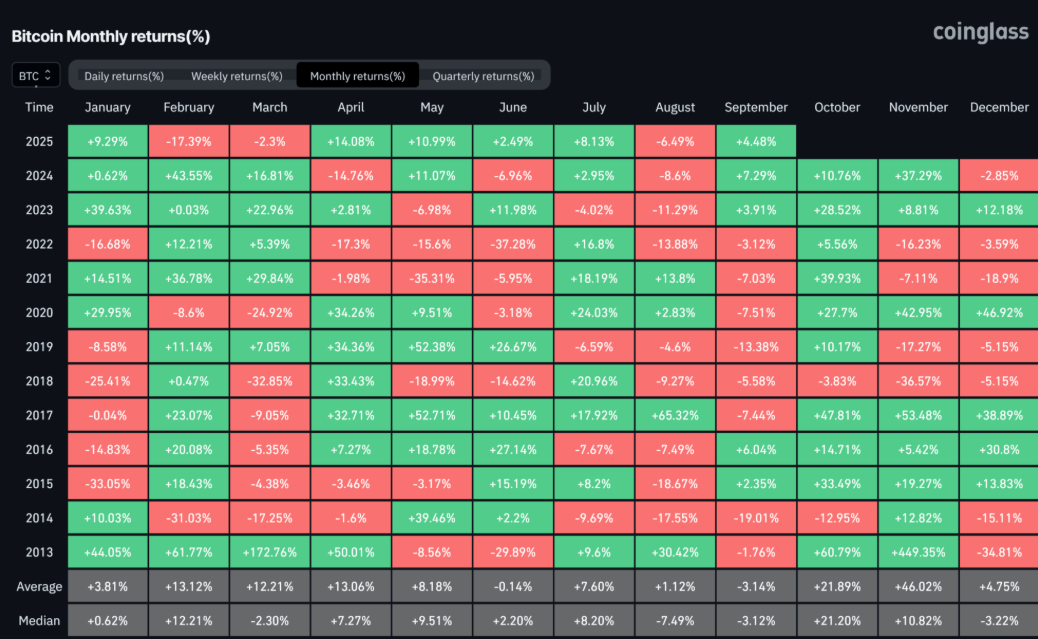Select the Weekly returns(%) tab
The width and height of the screenshot is (1038, 639).
[236, 74]
